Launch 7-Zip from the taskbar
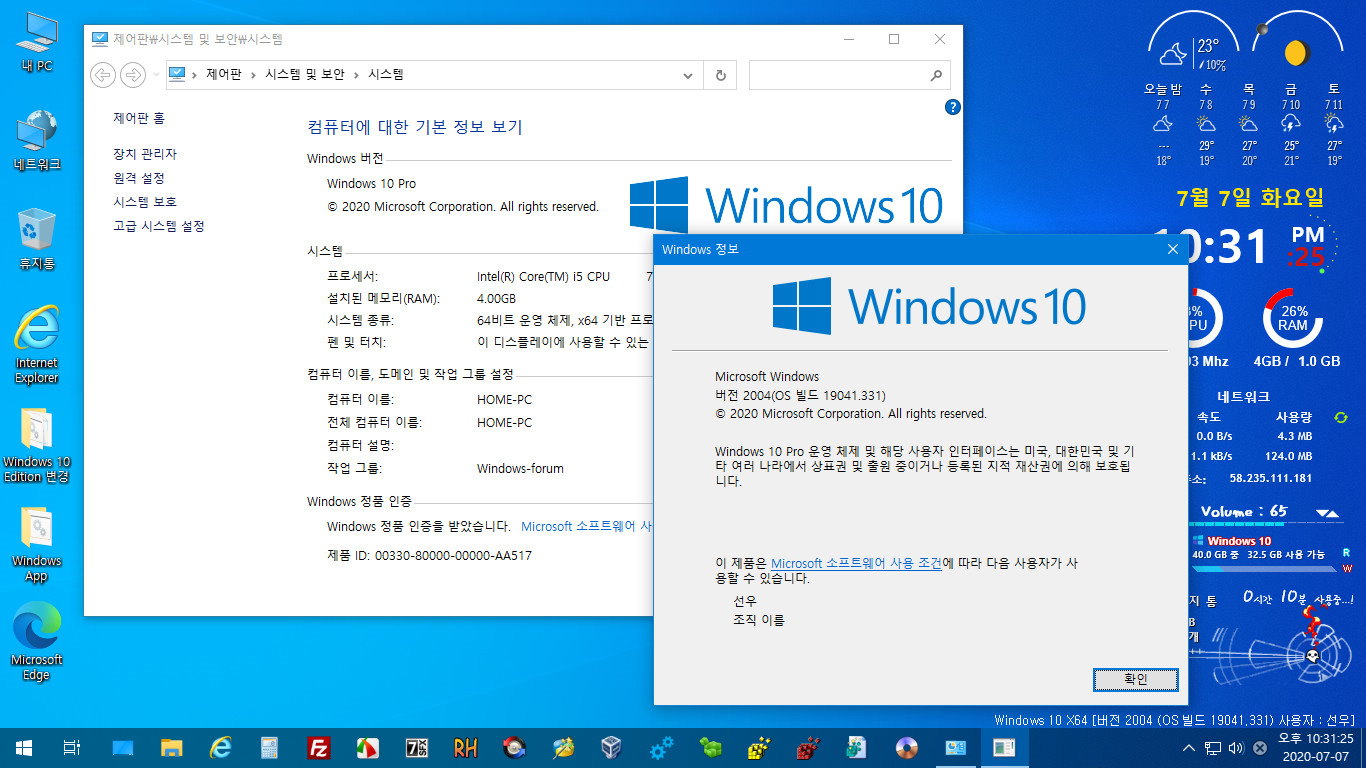The width and height of the screenshot is (1366, 768). 417,747
